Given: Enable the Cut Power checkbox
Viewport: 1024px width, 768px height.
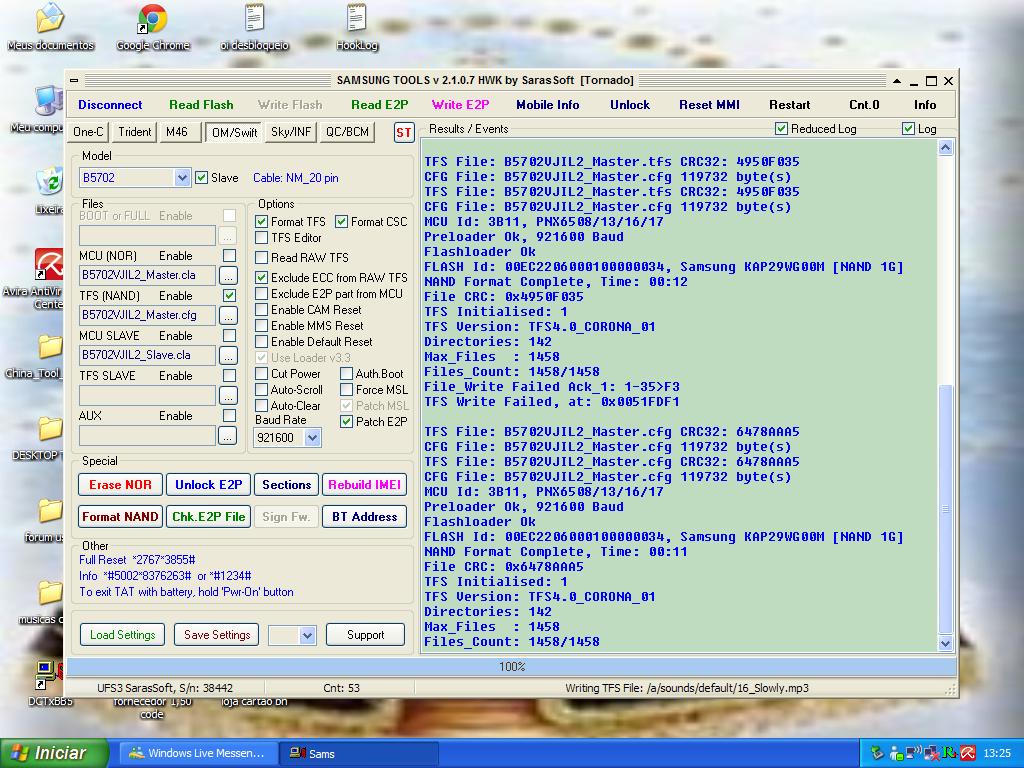Looking at the screenshot, I should point(261,374).
